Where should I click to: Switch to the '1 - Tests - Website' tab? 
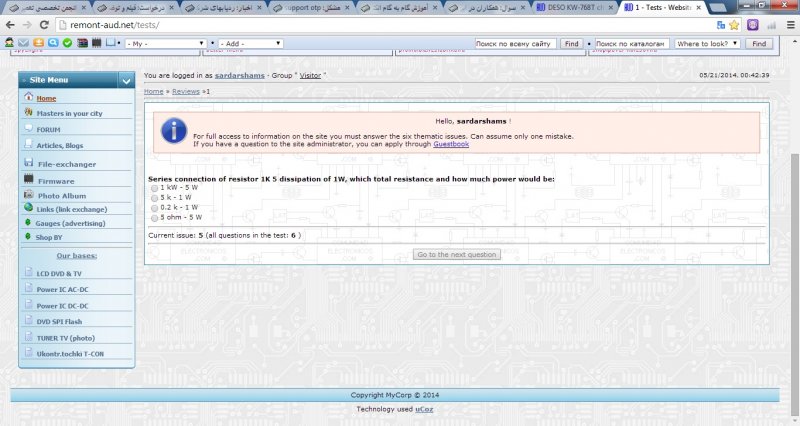(663, 8)
